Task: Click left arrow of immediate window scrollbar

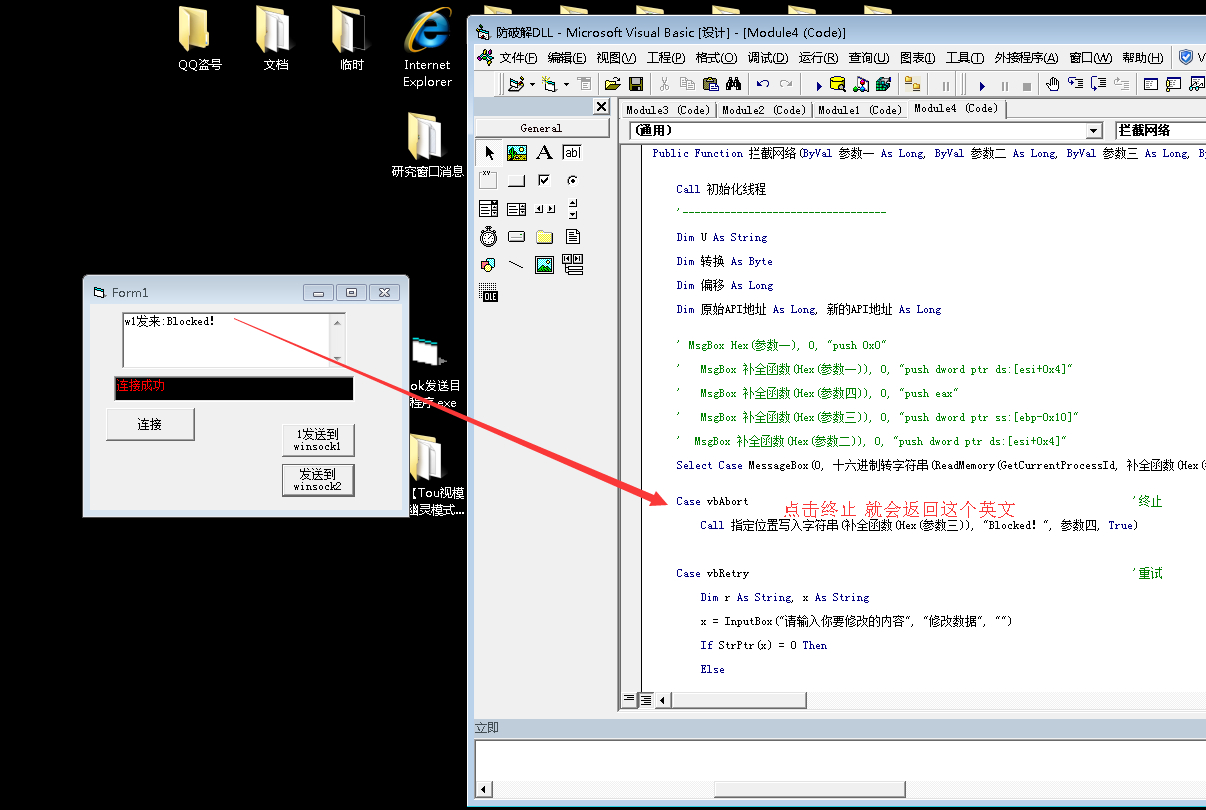Action: coord(484,790)
